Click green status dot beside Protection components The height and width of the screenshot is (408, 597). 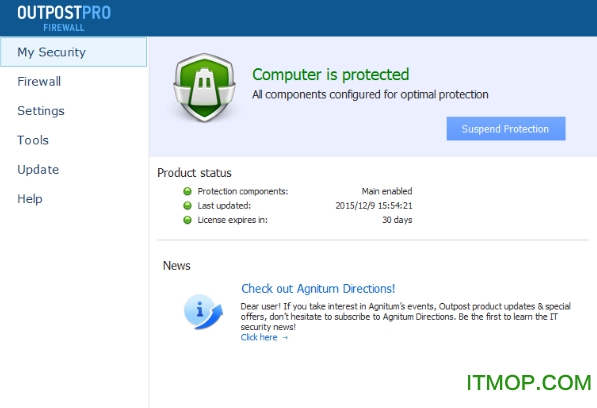187,191
